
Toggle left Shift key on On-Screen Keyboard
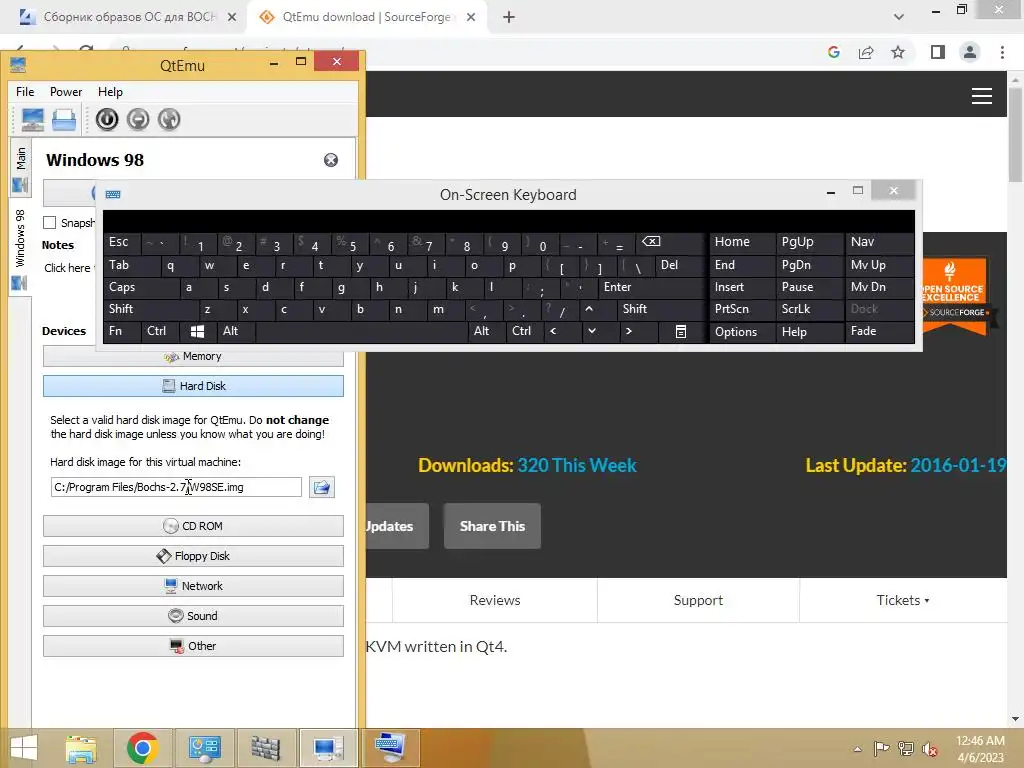150,309
